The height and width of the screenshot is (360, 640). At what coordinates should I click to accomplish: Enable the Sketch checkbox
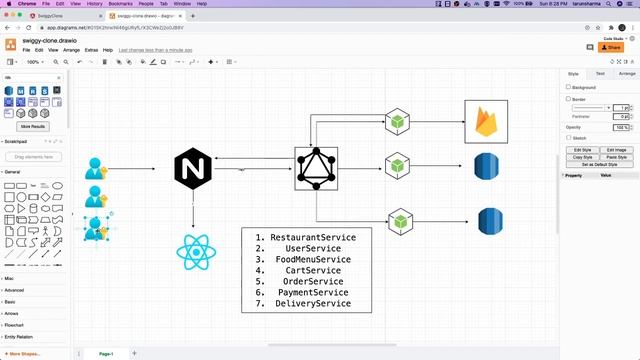pyautogui.click(x=568, y=138)
